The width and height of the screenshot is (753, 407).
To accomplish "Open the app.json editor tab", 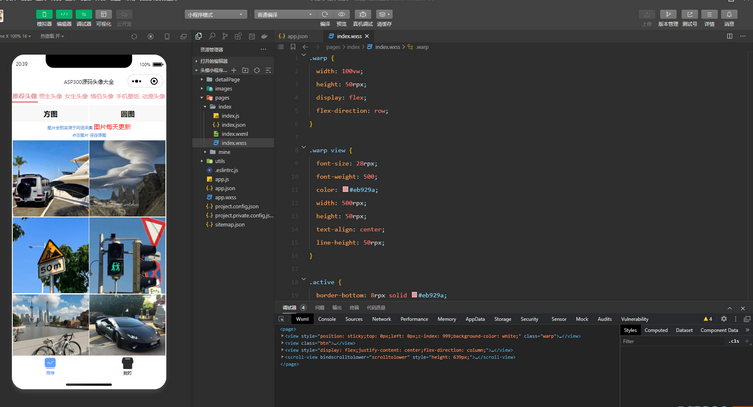I will pos(297,36).
